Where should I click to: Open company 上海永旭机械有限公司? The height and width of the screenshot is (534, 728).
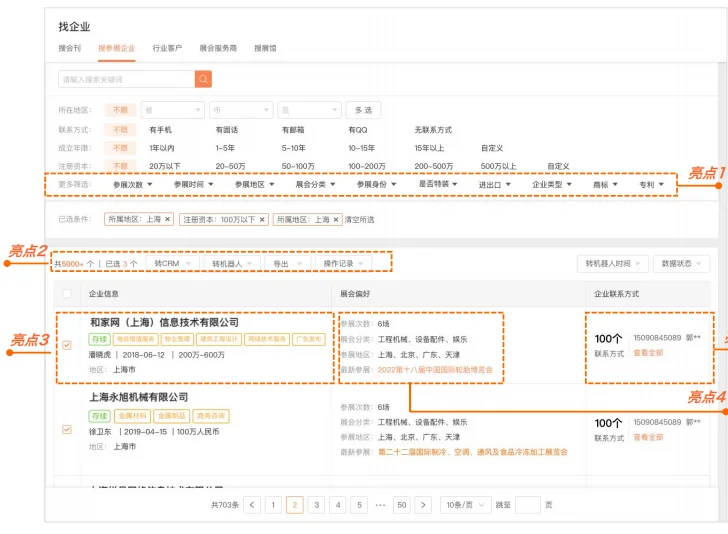138,397
